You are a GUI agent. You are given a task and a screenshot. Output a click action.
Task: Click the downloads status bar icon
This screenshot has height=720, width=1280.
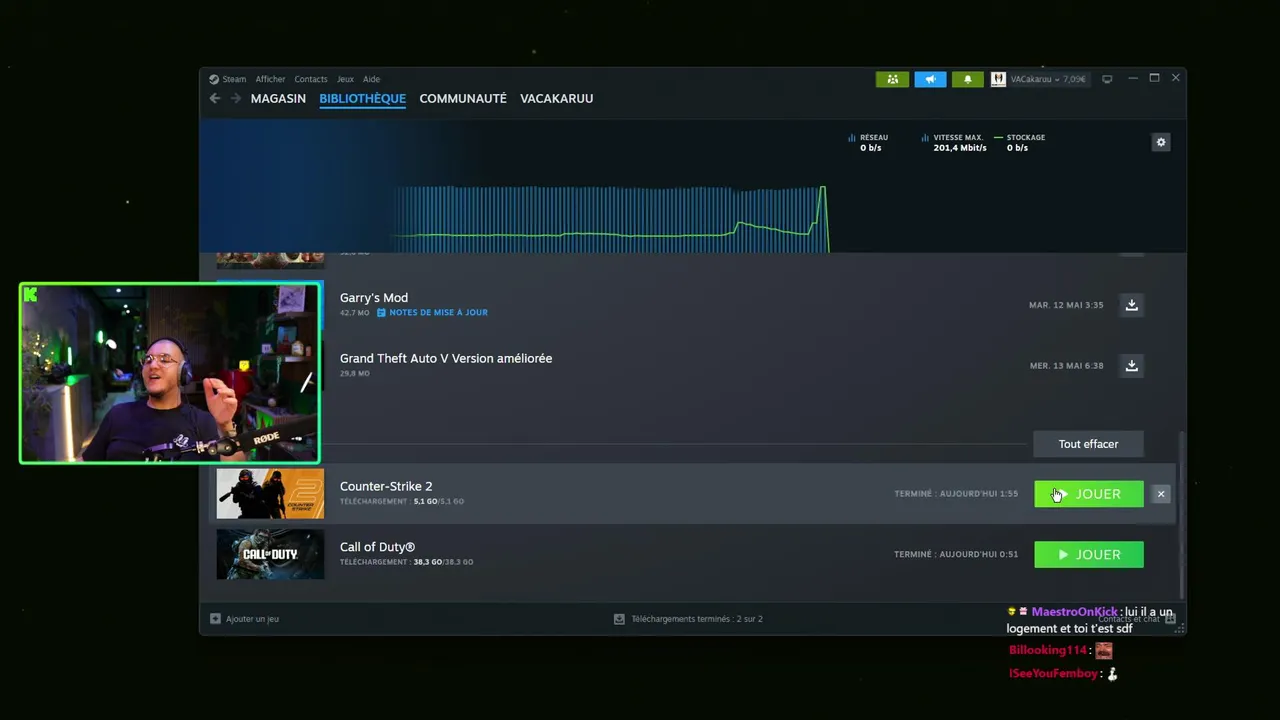[x=619, y=619]
